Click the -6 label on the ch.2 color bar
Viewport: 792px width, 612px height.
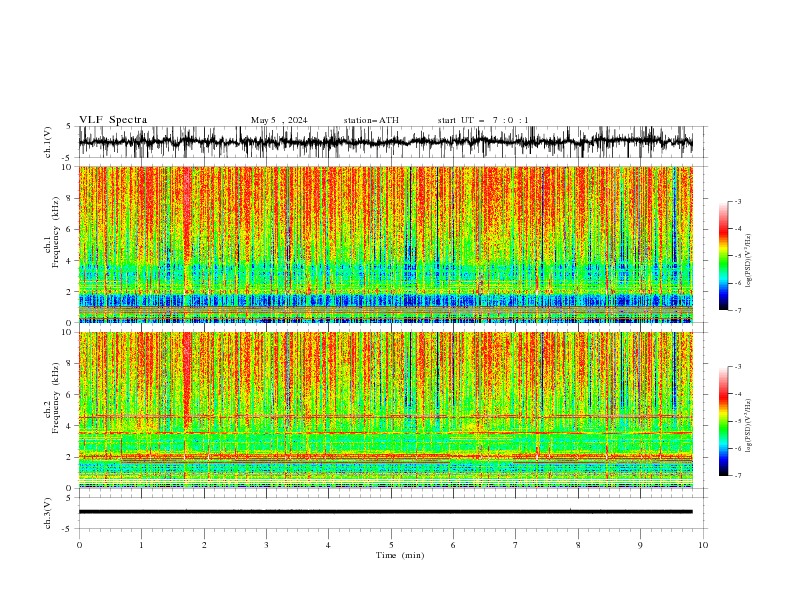click(x=738, y=448)
